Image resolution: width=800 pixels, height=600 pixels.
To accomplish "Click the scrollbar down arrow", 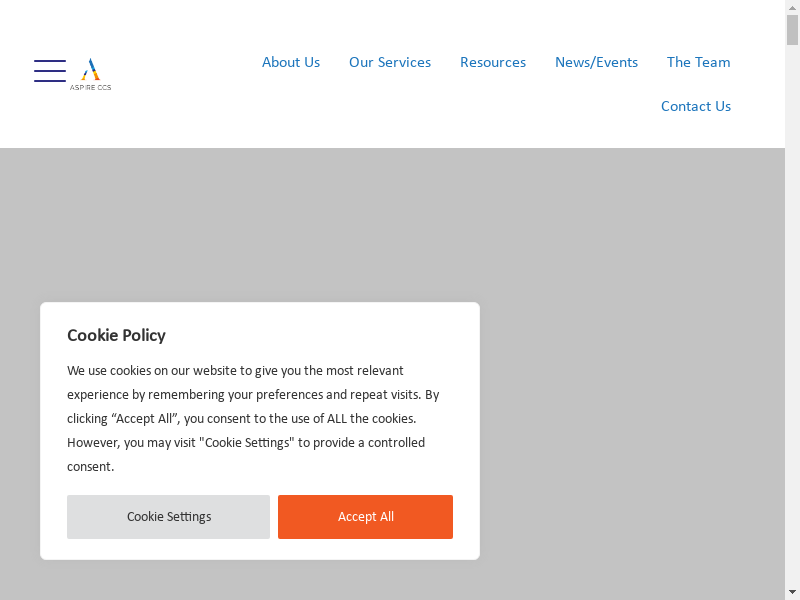I will [x=792, y=591].
